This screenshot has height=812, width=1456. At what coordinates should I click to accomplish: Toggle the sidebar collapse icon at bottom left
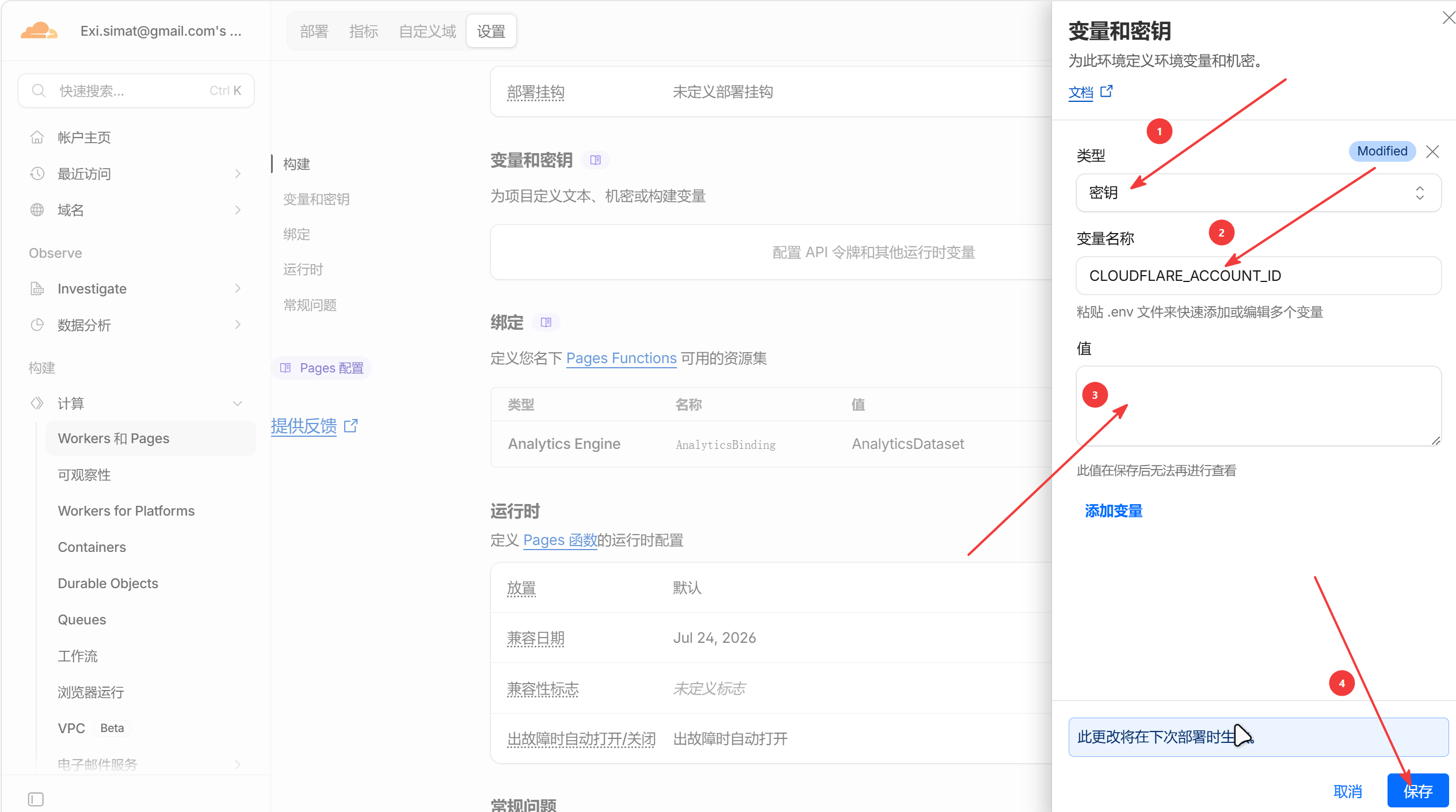point(36,799)
